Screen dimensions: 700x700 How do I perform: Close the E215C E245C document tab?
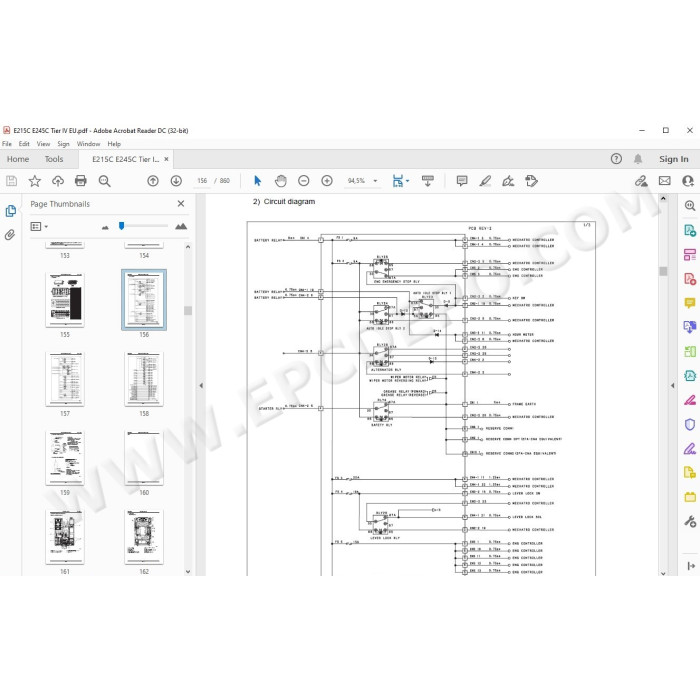pyautogui.click(x=166, y=159)
